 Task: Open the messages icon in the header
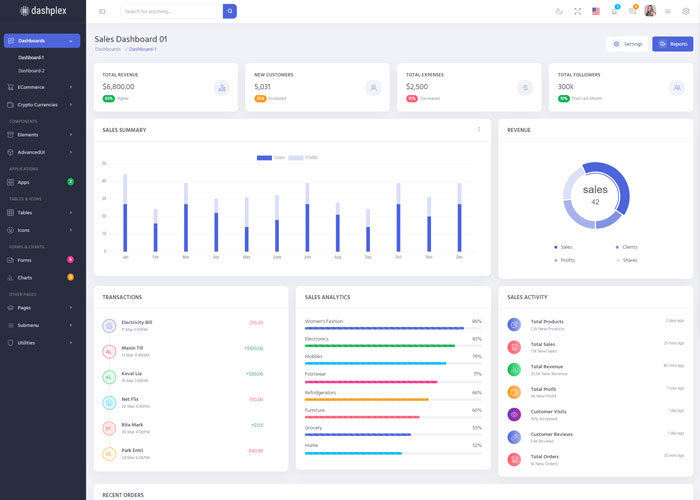(632, 11)
